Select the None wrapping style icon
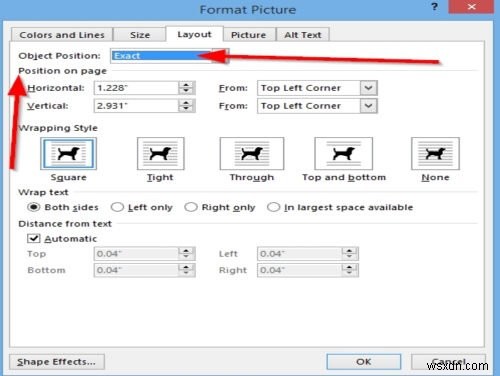This screenshot has height=376, width=500. tap(435, 154)
